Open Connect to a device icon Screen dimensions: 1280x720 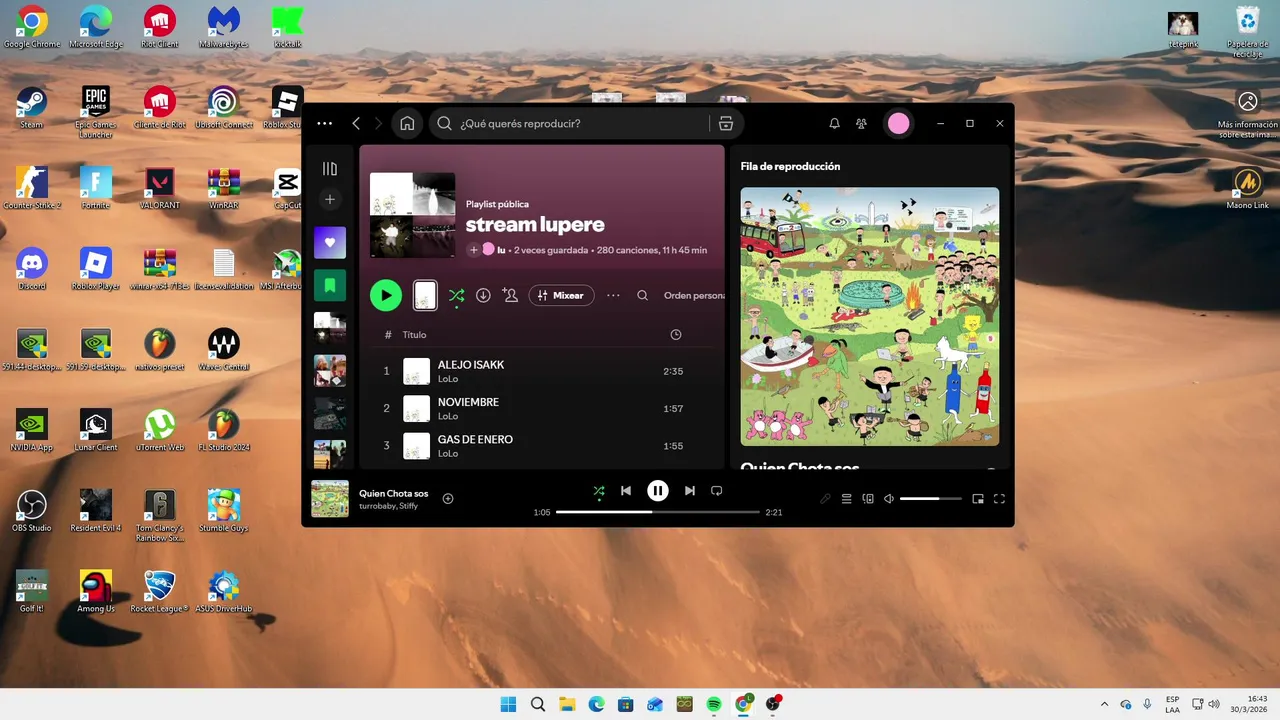point(868,498)
